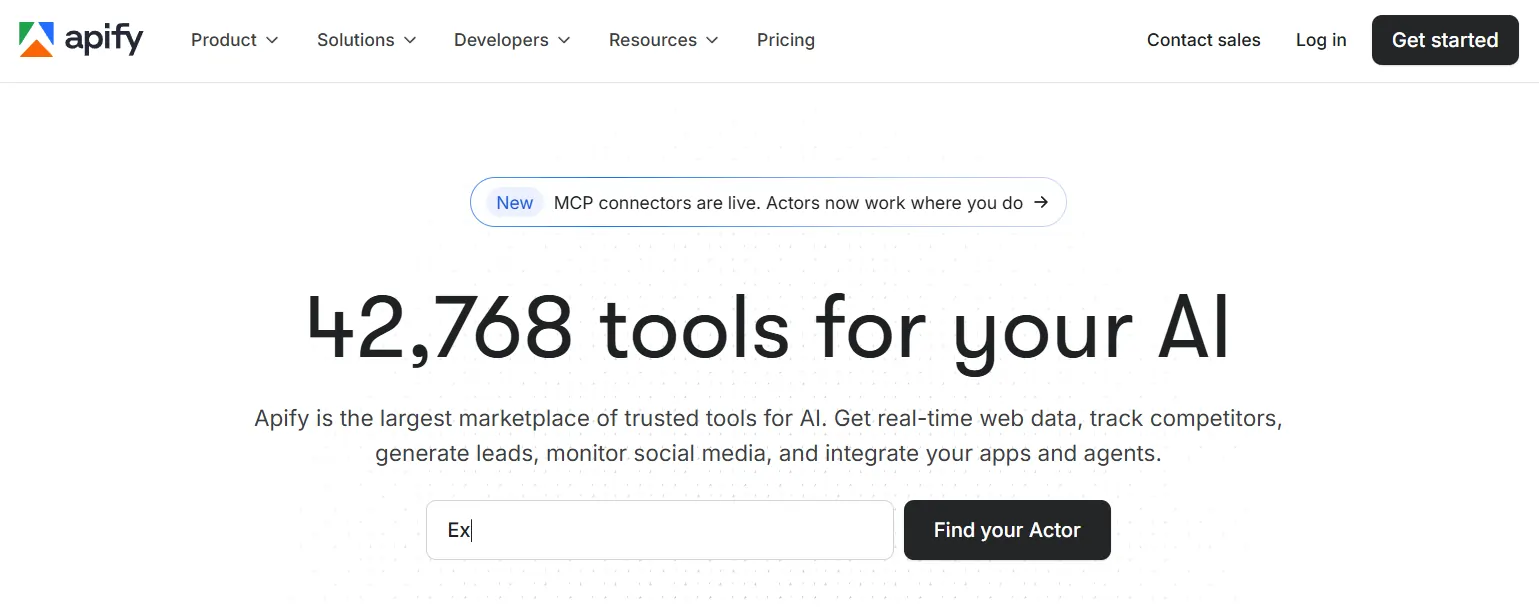Click the Apify logo
1539x607 pixels.
81,40
